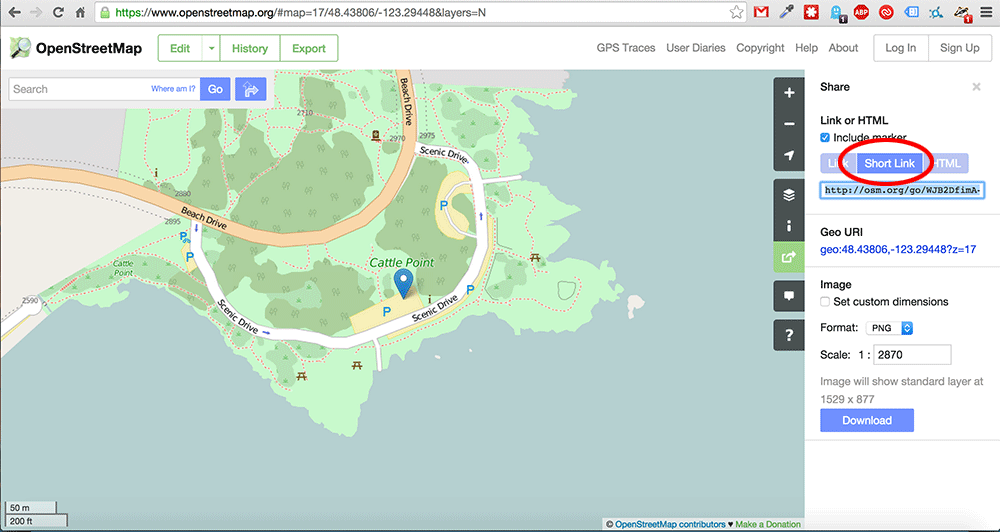Open the Export tab
Screen dimensions: 1000x532
309,48
